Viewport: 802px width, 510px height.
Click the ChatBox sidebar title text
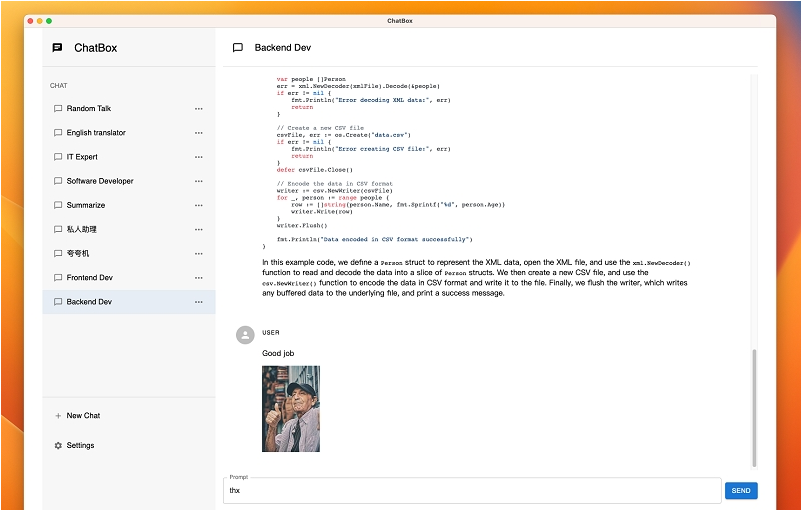click(96, 48)
